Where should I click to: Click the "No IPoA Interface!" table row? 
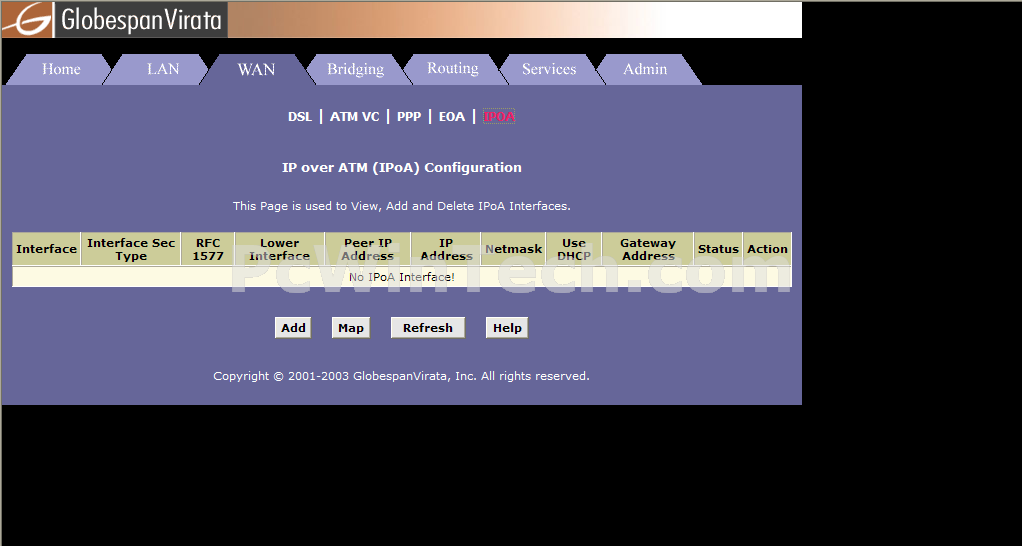[401, 277]
